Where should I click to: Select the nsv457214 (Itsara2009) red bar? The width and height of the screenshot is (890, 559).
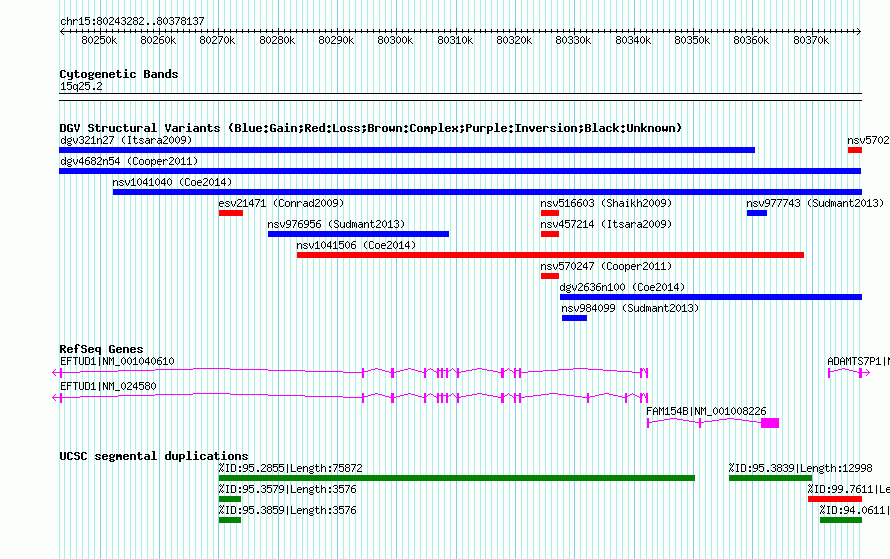click(549, 234)
